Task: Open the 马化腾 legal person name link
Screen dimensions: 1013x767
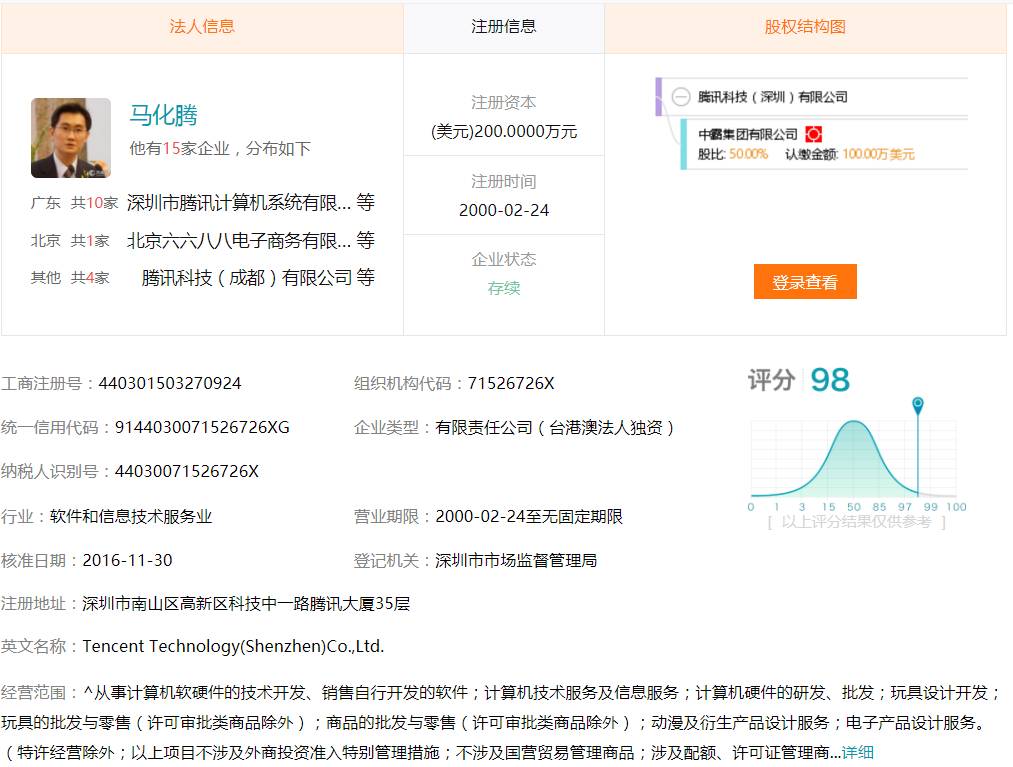Action: [x=163, y=116]
